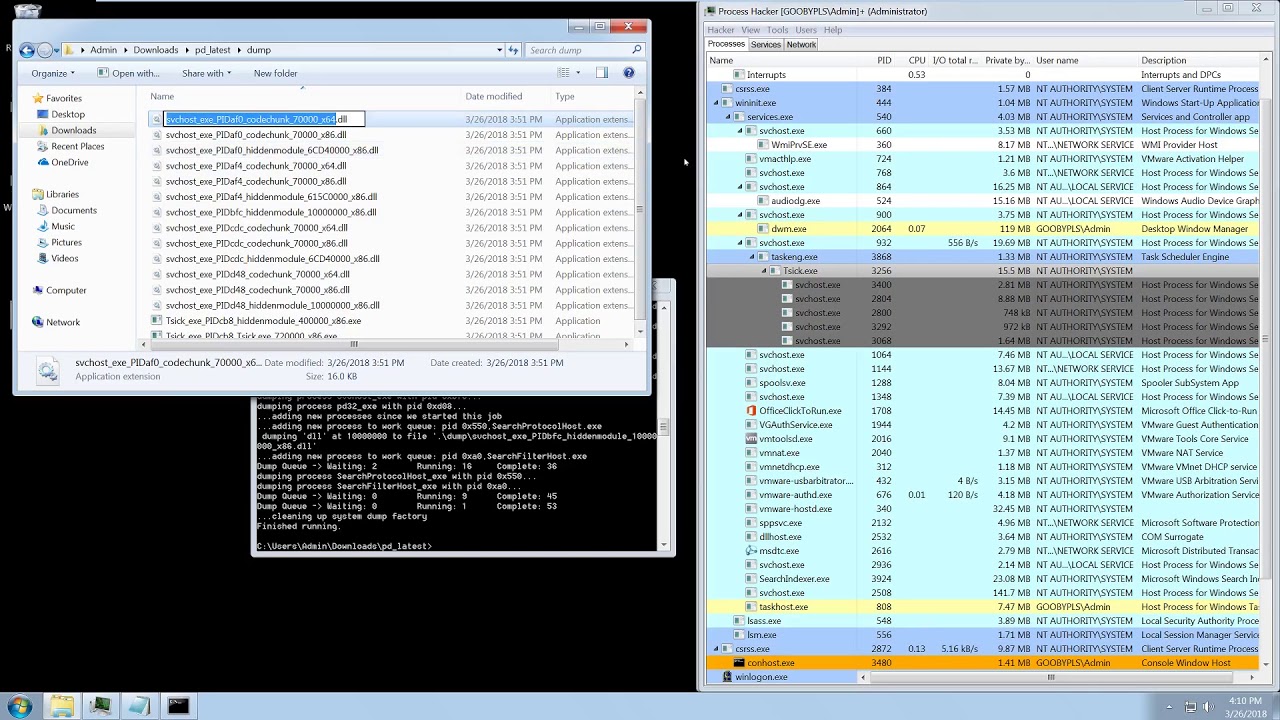The image size is (1280, 720).
Task: Toggle the Explorer preview pane icon
Action: coord(602,73)
